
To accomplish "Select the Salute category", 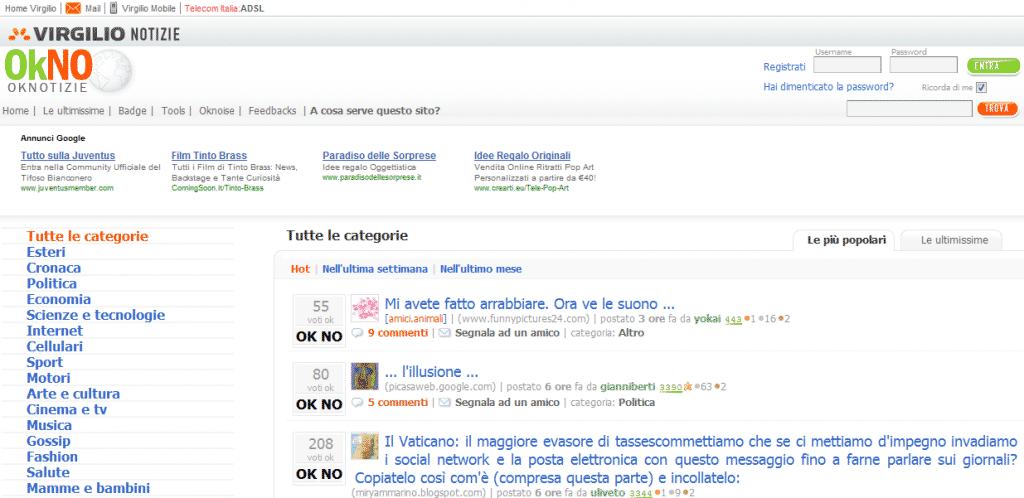I will [x=48, y=472].
